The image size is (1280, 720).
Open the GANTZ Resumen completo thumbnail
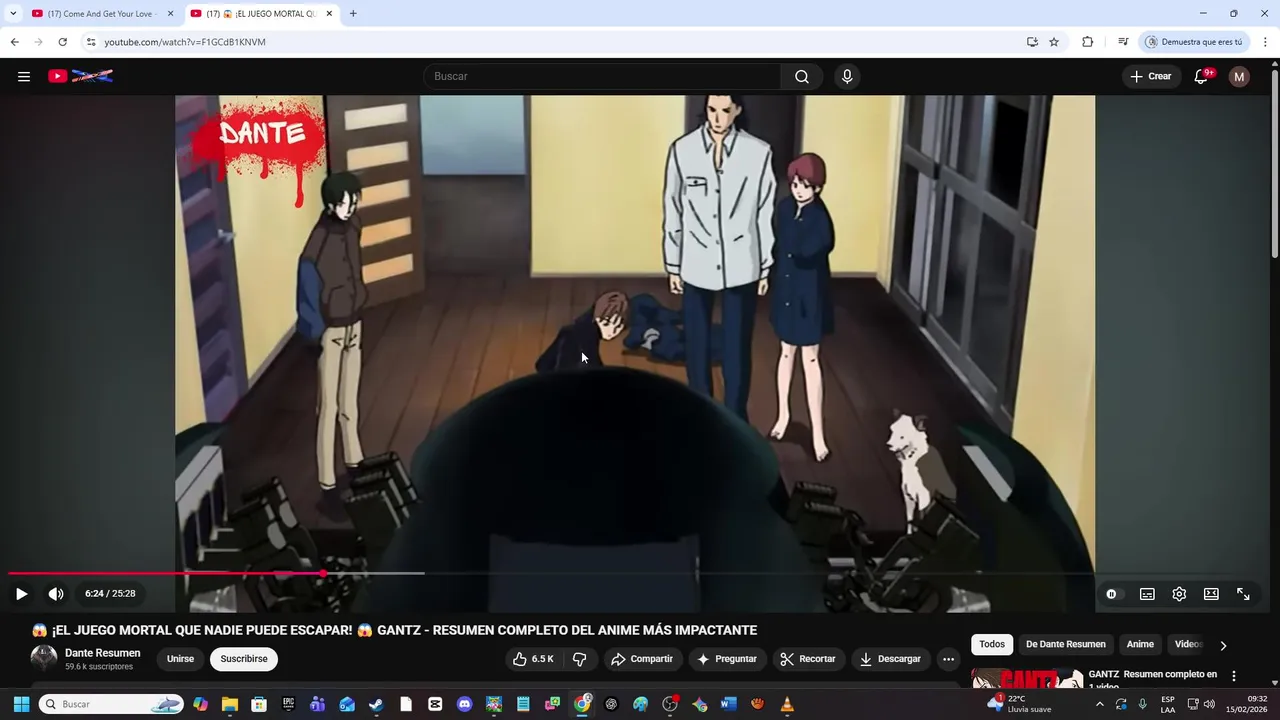click(x=1027, y=679)
